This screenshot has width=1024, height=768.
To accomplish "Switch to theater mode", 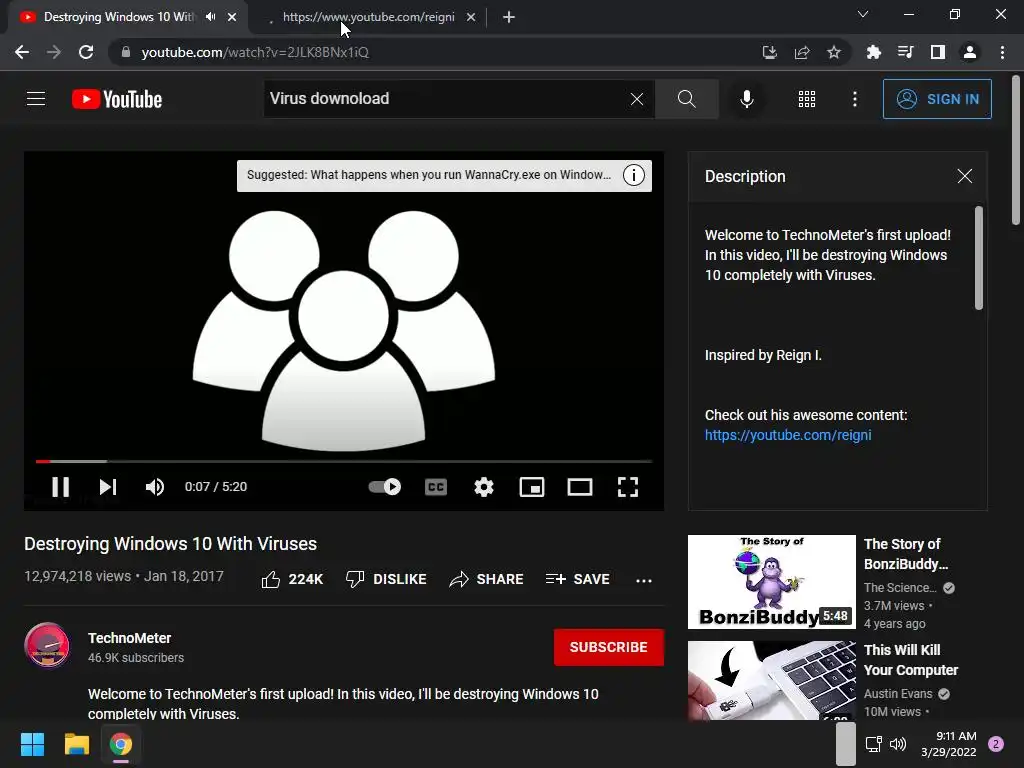I will click(580, 487).
